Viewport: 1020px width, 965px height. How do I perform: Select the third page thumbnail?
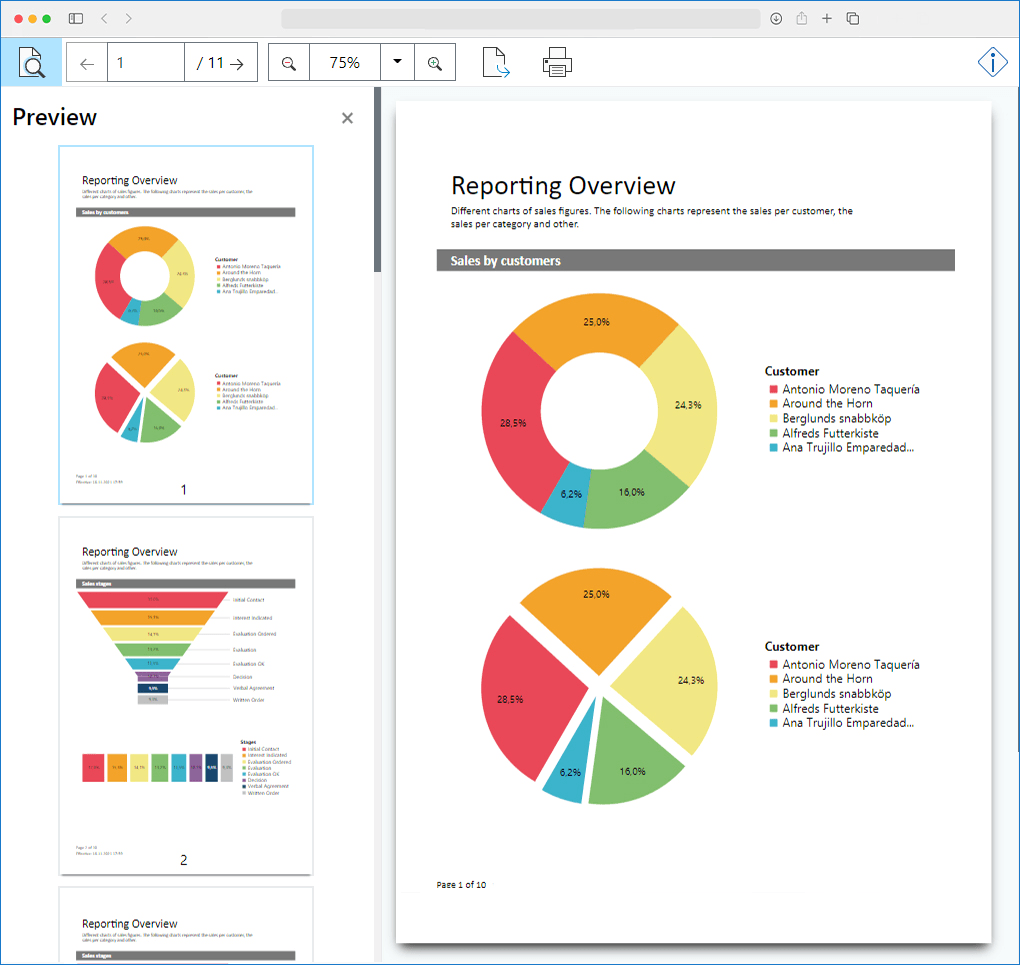coord(186,925)
